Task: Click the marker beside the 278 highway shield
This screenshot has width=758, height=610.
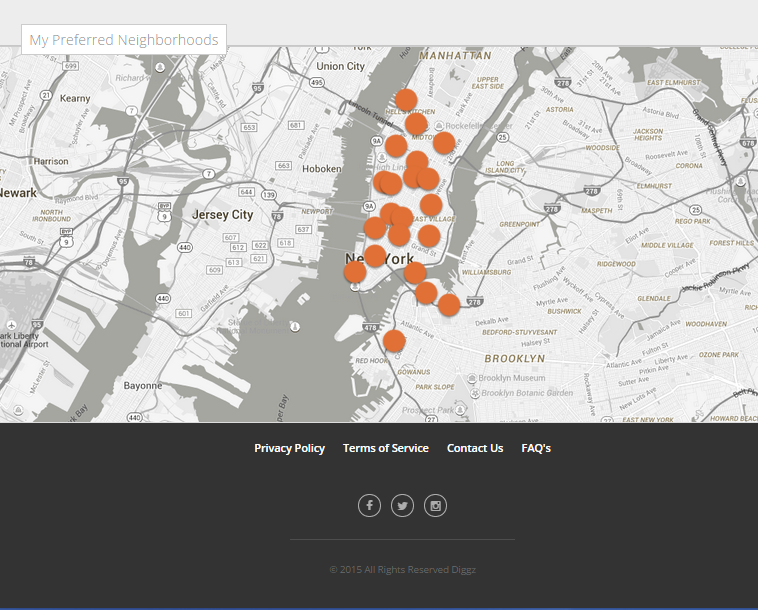Action: 449,305
